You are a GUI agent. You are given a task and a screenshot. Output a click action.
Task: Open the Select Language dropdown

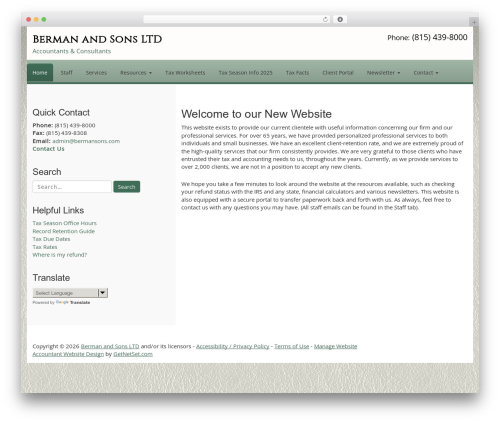click(x=70, y=293)
